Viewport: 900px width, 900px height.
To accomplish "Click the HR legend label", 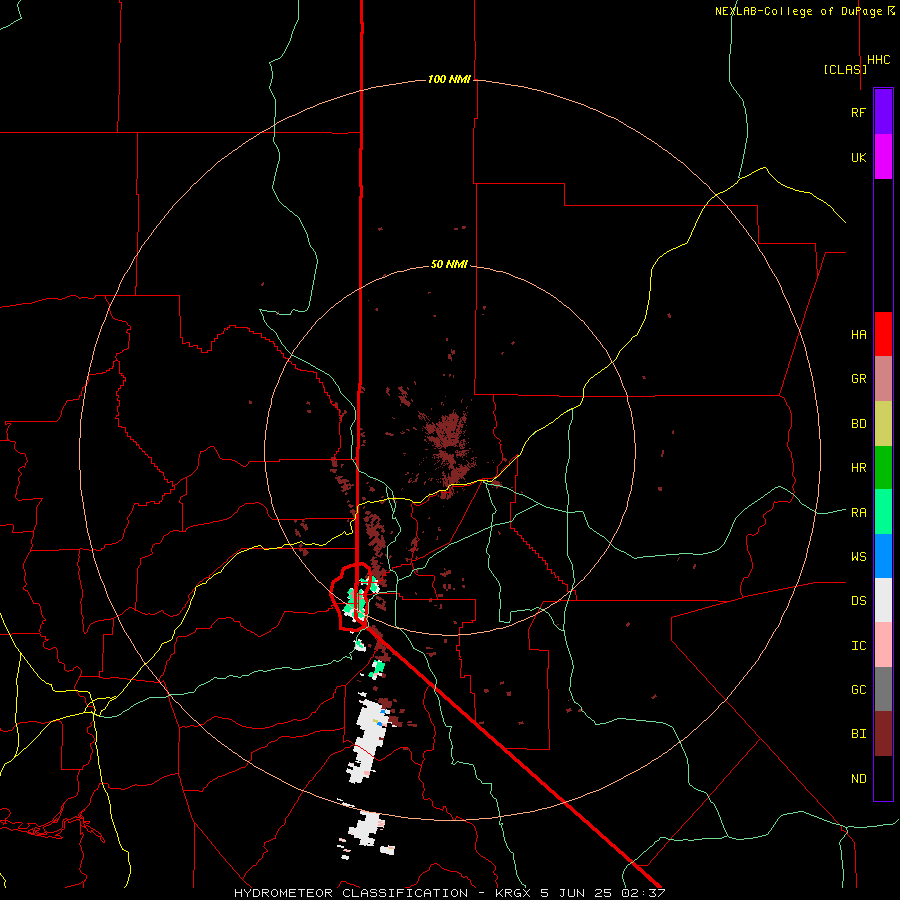I will (858, 468).
